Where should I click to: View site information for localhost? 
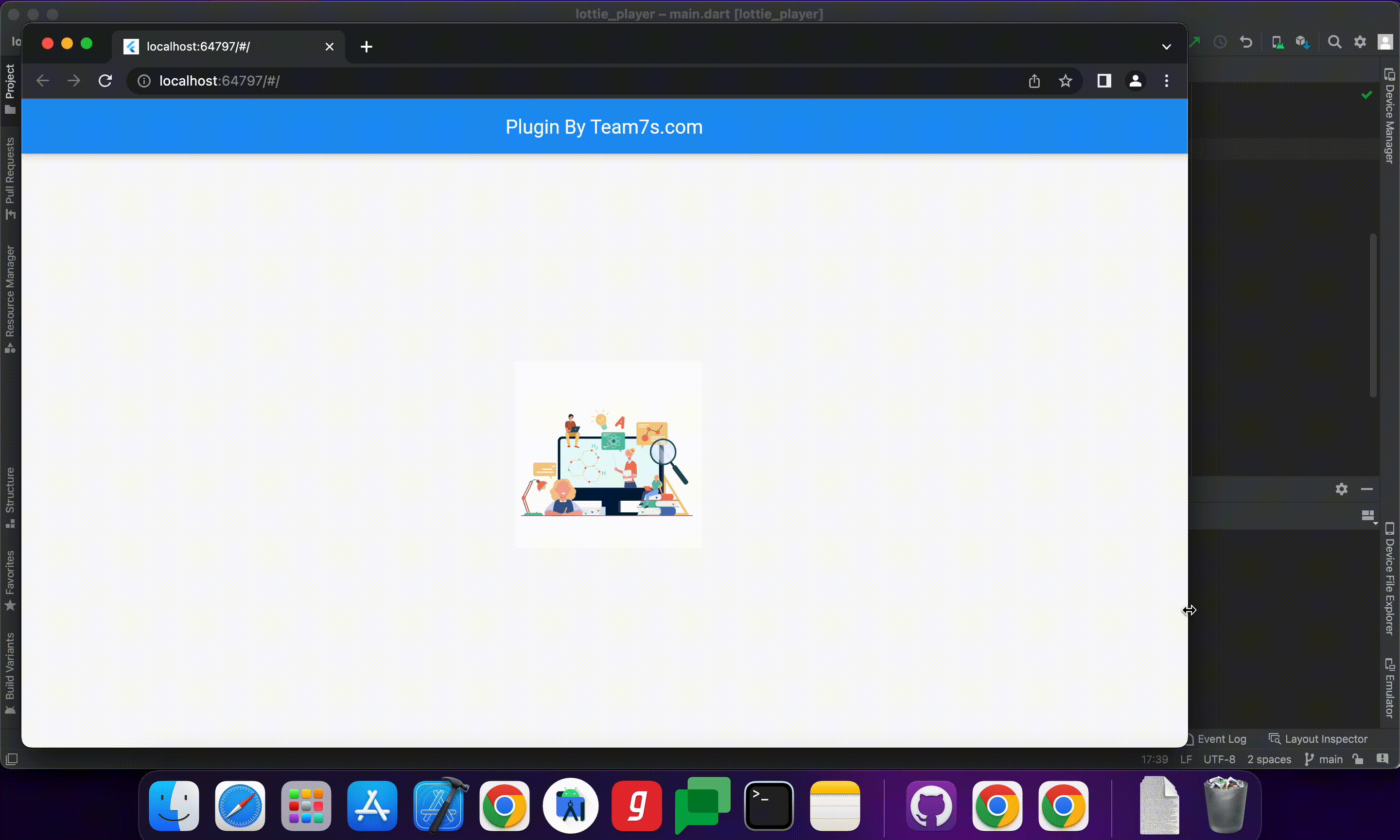click(144, 81)
